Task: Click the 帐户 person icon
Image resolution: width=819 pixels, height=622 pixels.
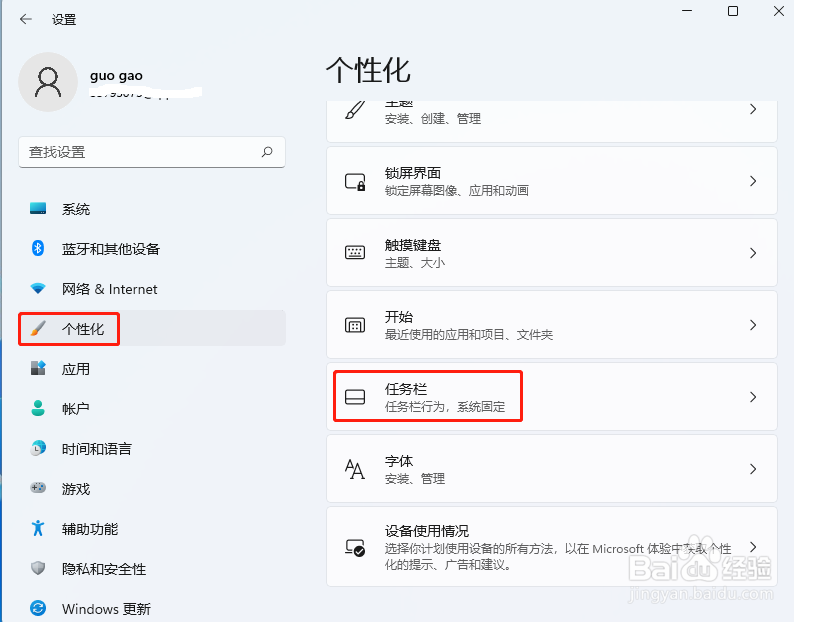Action: (x=38, y=409)
